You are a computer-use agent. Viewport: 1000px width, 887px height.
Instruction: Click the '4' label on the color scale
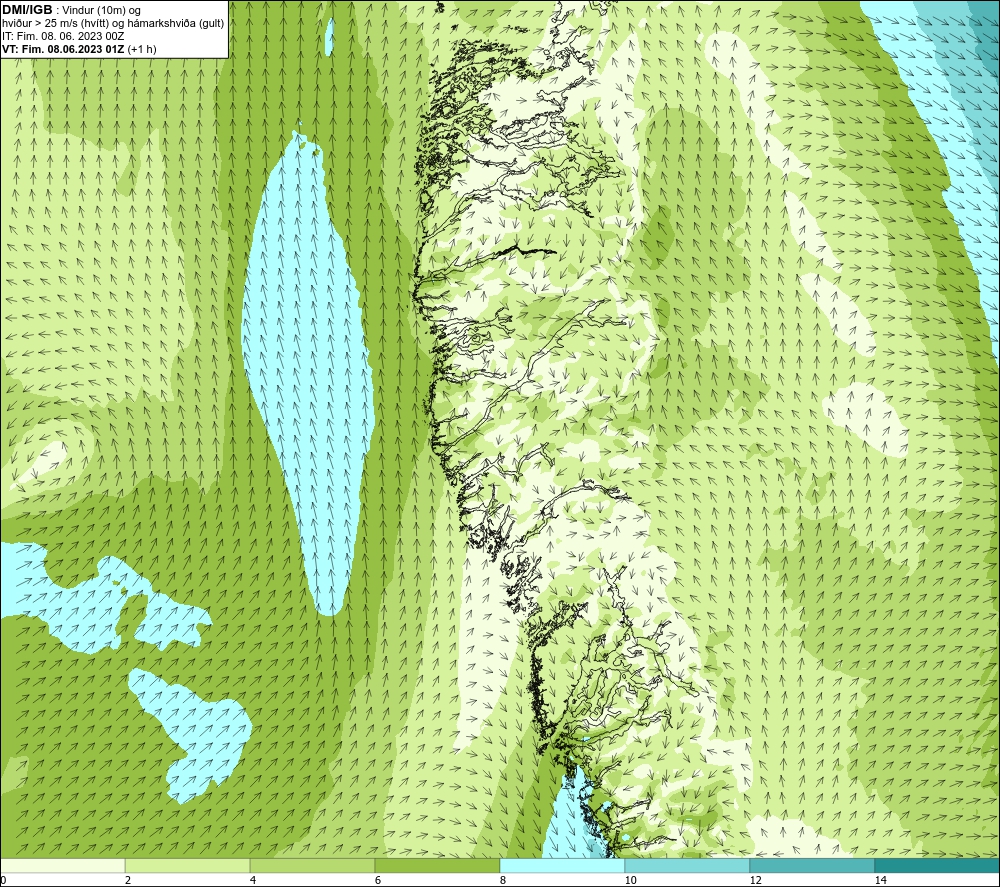tap(253, 880)
